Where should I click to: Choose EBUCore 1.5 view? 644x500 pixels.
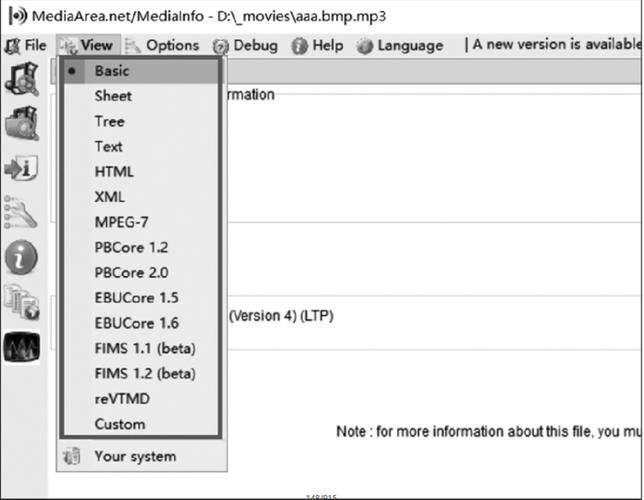click(x=141, y=298)
